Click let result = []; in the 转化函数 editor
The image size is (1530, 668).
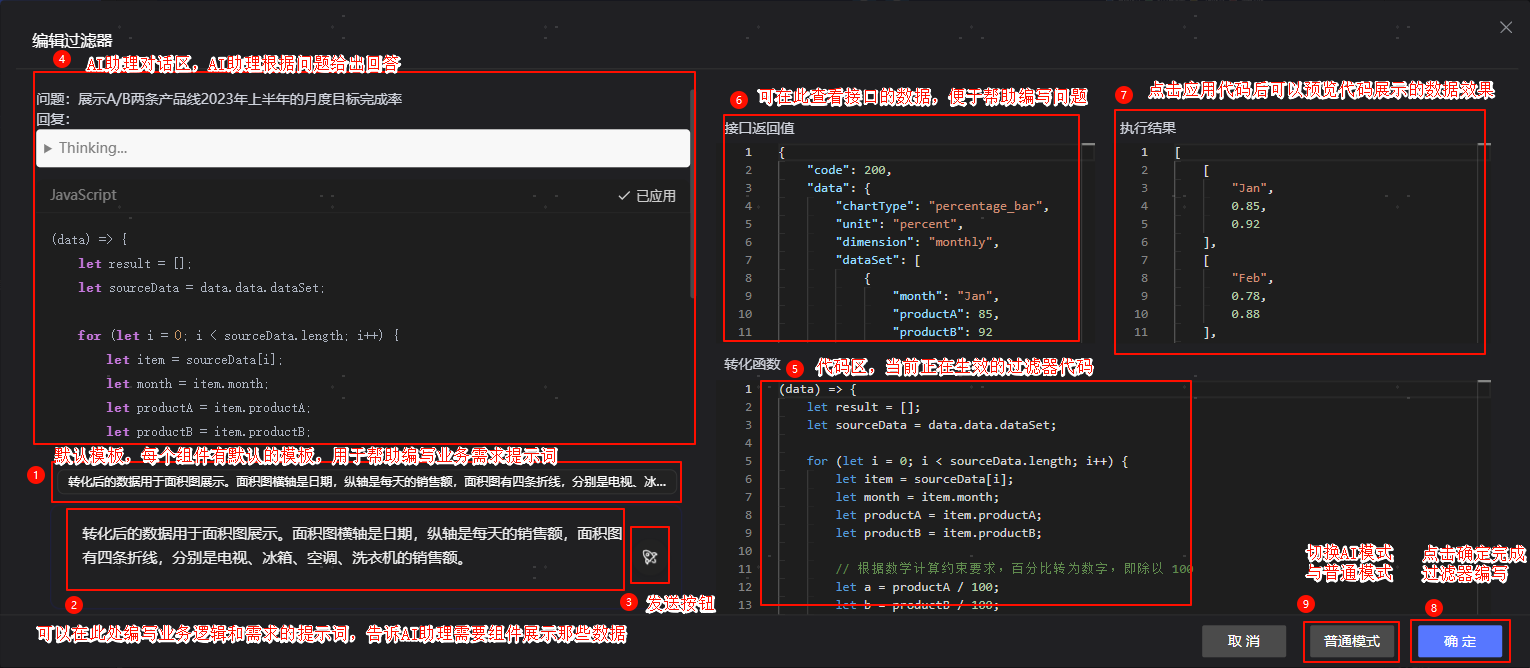tap(863, 407)
